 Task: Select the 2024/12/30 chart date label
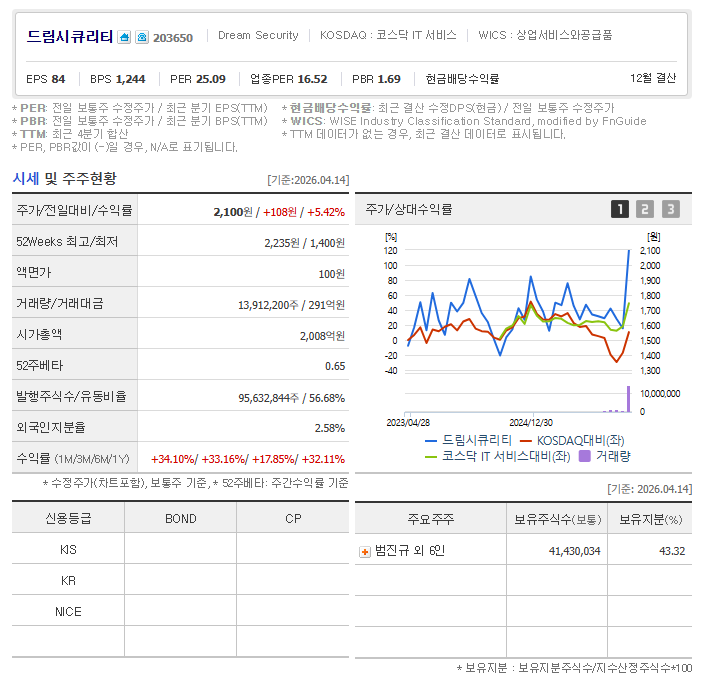click(531, 423)
